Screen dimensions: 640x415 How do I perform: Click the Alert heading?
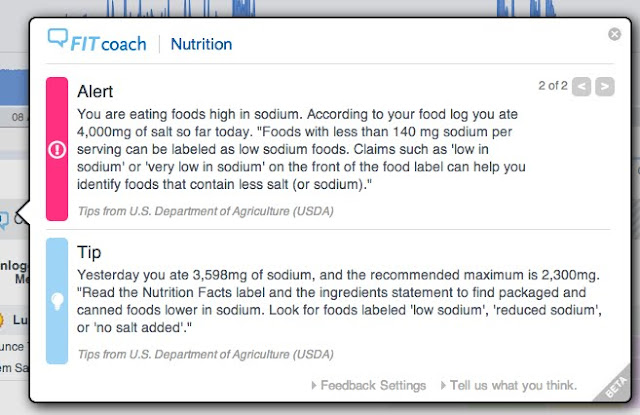95,91
